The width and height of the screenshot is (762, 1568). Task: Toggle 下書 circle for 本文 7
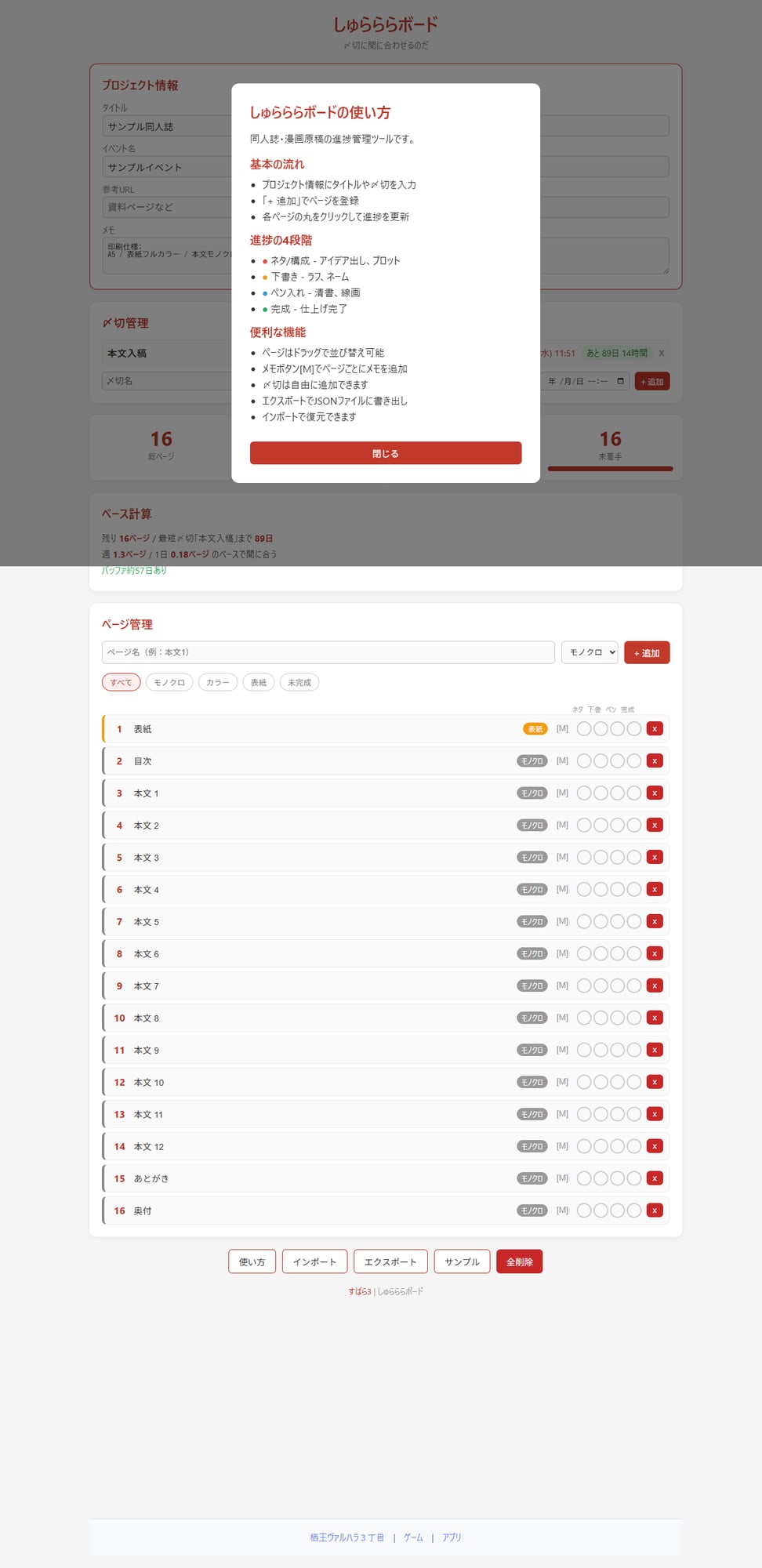[601, 985]
